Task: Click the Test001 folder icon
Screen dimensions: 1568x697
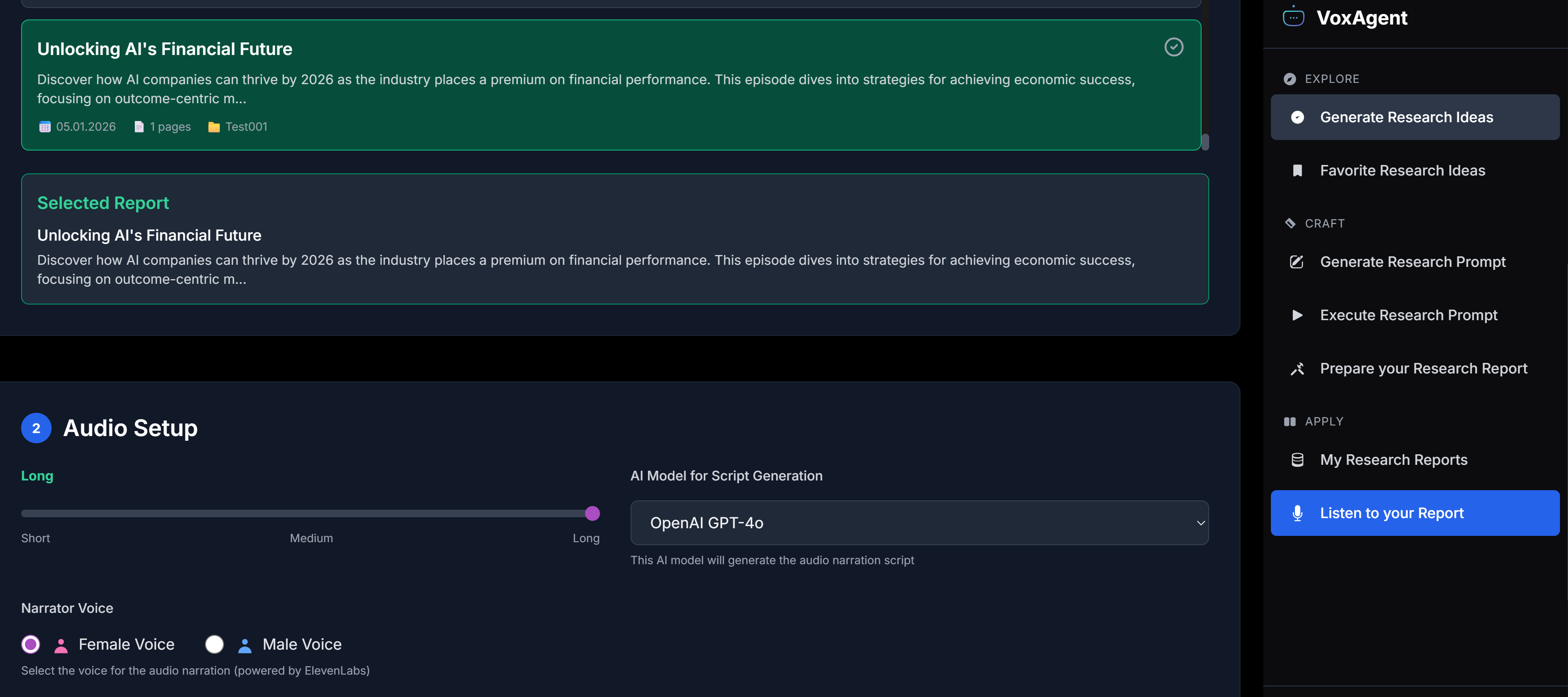Action: tap(214, 127)
